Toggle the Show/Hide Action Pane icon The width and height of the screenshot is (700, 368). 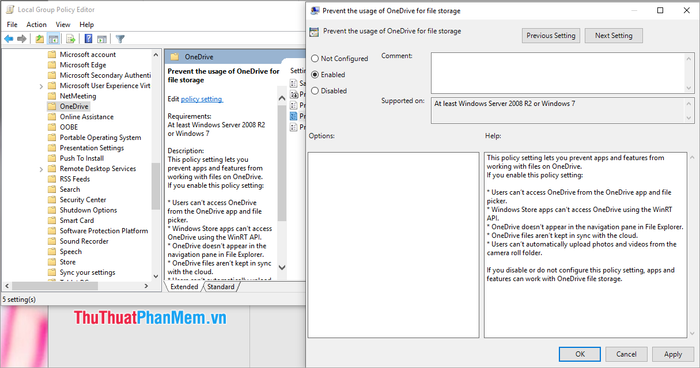tap(102, 39)
